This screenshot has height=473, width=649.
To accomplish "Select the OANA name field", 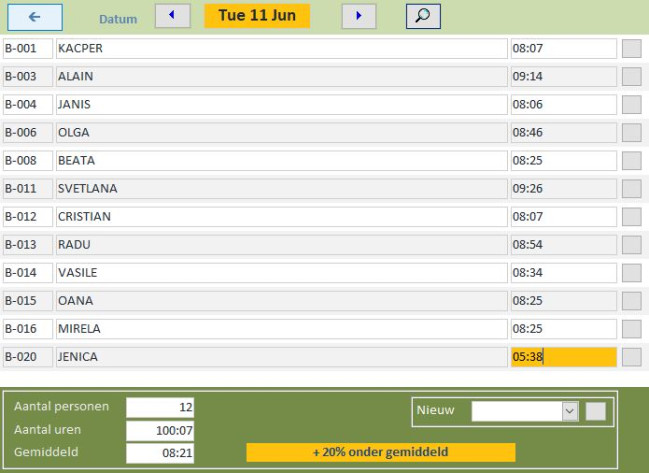I will pos(281,301).
